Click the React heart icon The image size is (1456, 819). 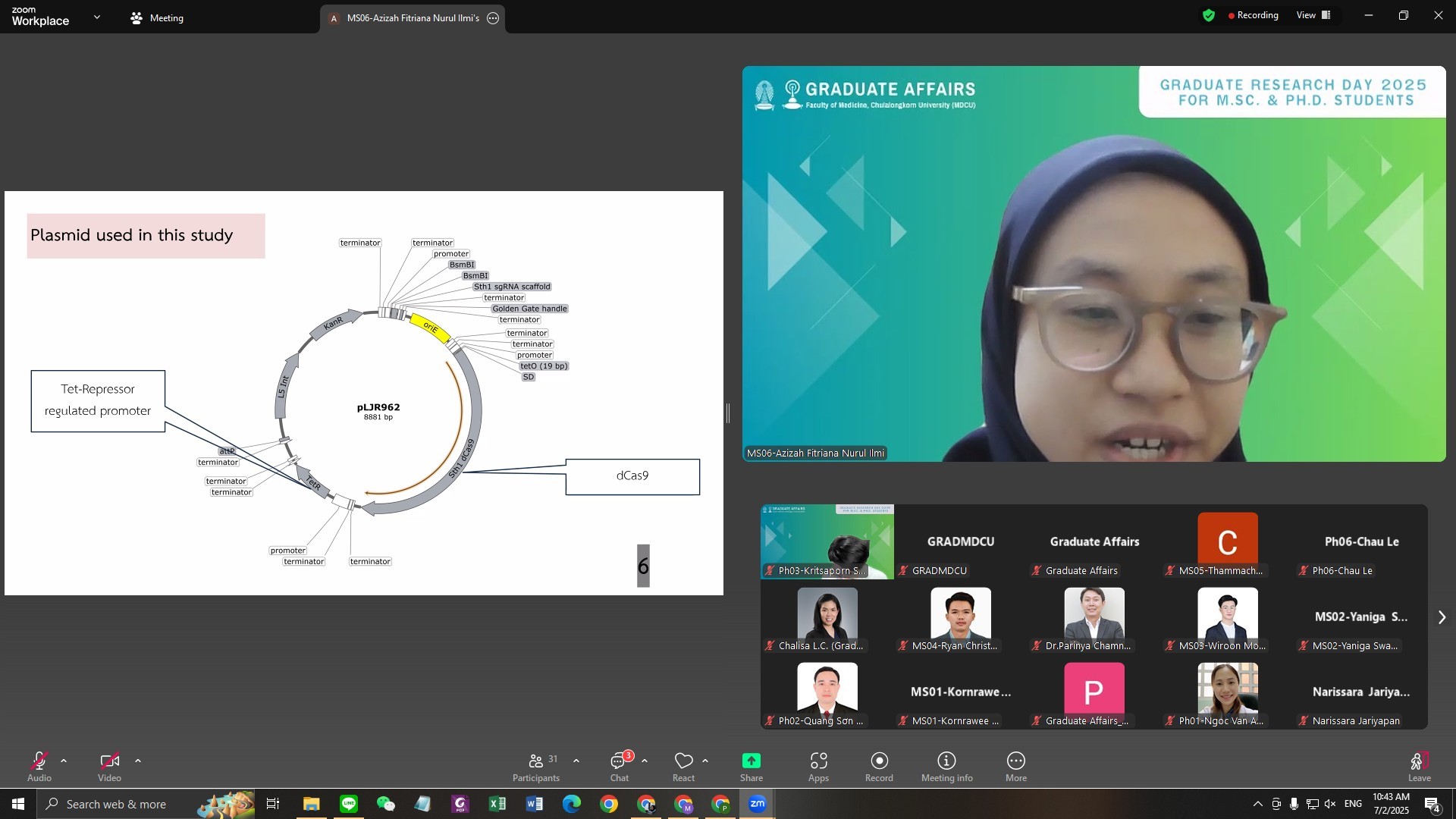coord(683,761)
